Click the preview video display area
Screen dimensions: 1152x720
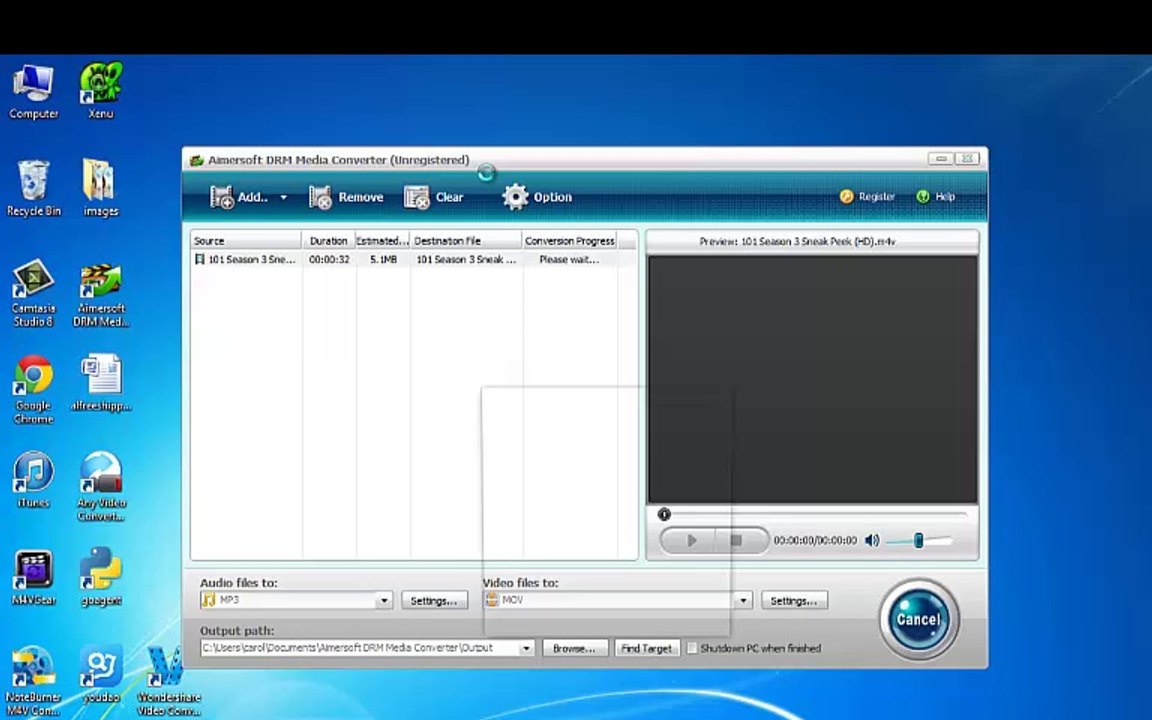pyautogui.click(x=813, y=379)
